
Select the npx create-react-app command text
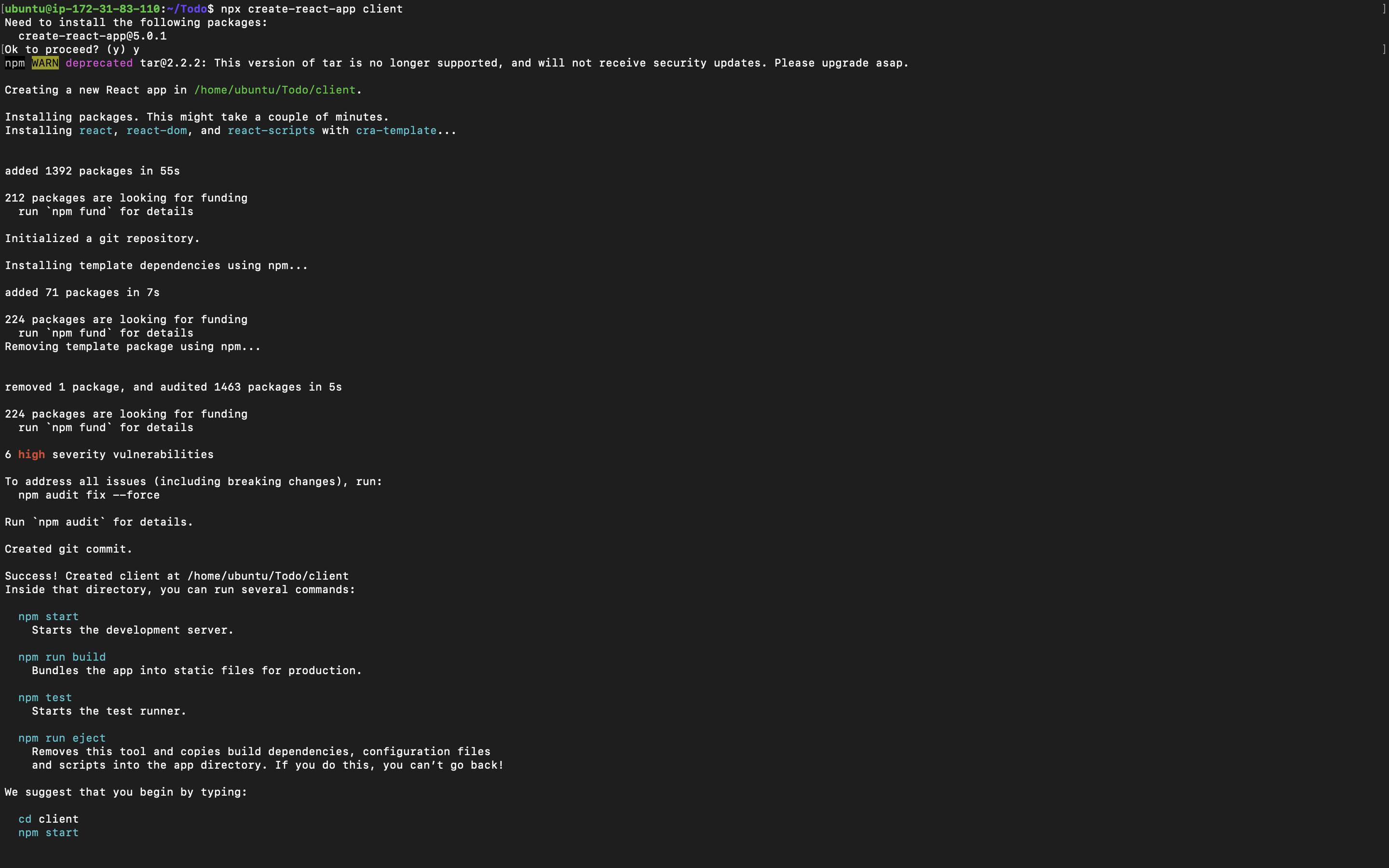(311, 9)
